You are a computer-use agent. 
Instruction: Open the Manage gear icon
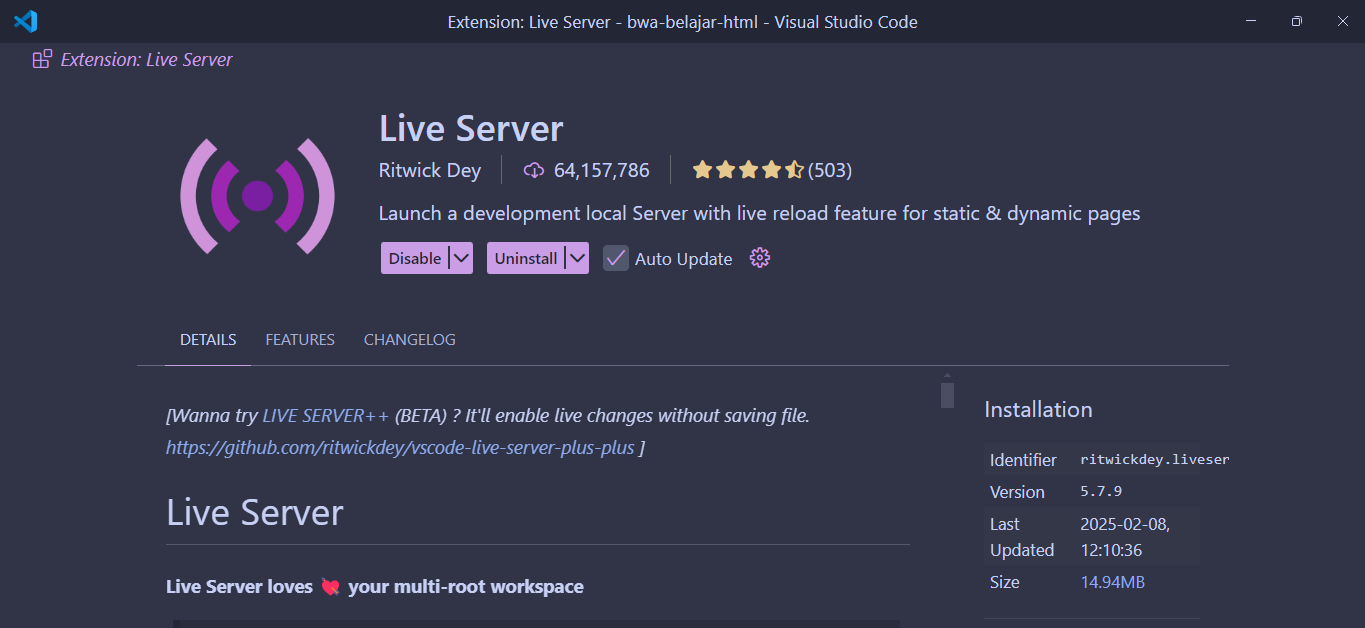760,258
